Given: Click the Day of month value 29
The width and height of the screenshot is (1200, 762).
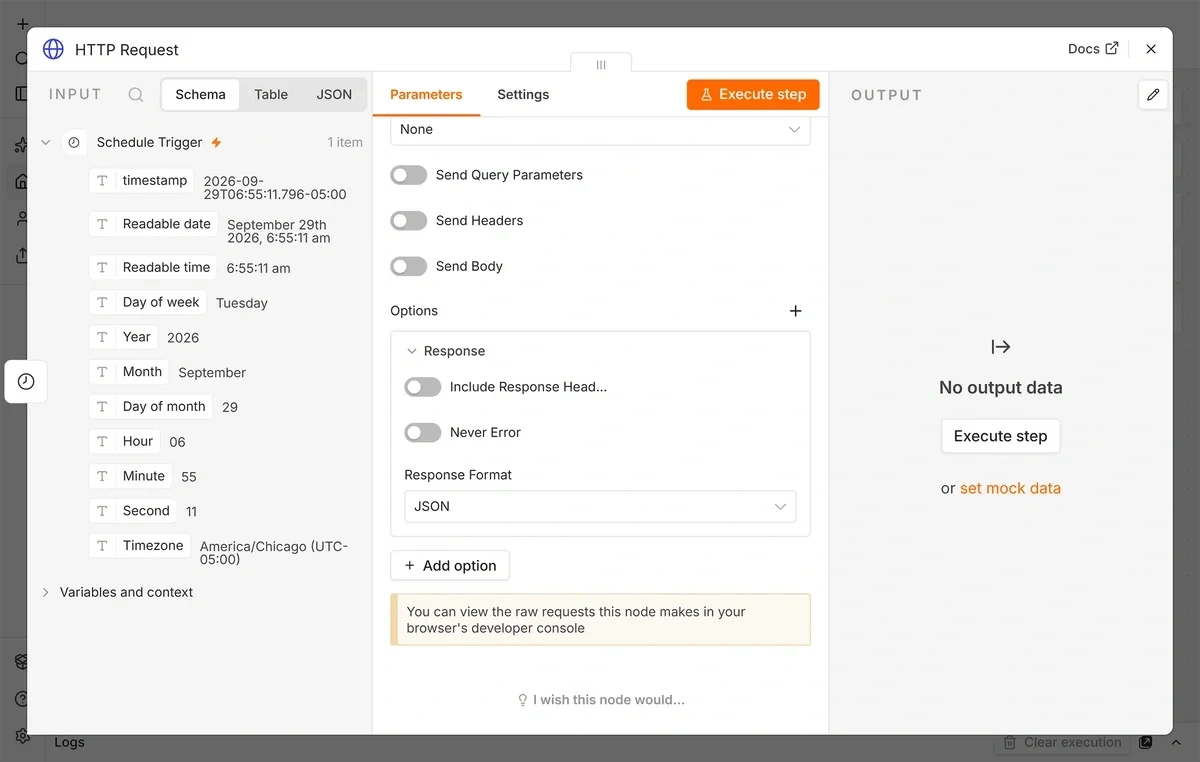Looking at the screenshot, I should pos(230,408).
